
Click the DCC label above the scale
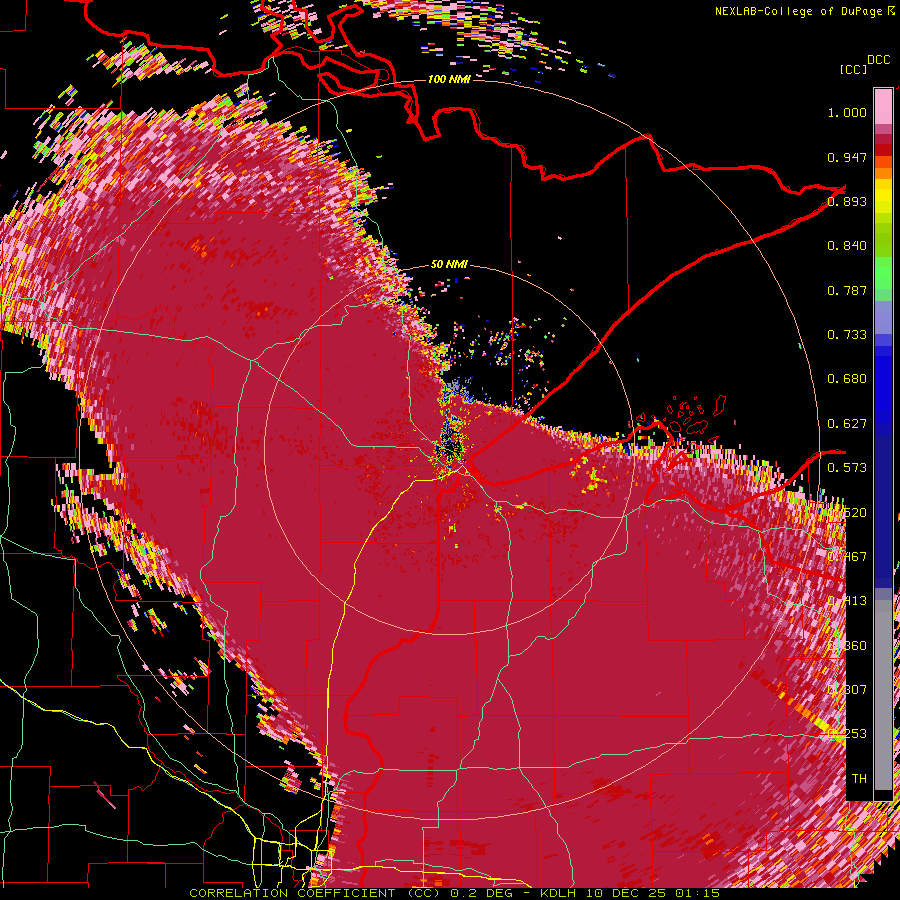pos(878,60)
